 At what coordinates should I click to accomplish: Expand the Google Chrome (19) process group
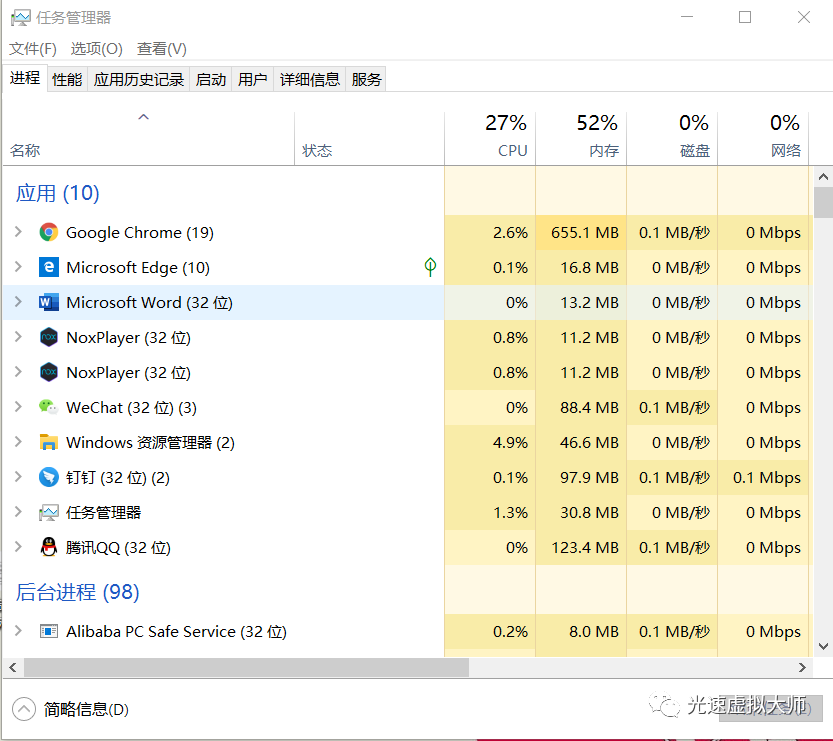[18, 232]
